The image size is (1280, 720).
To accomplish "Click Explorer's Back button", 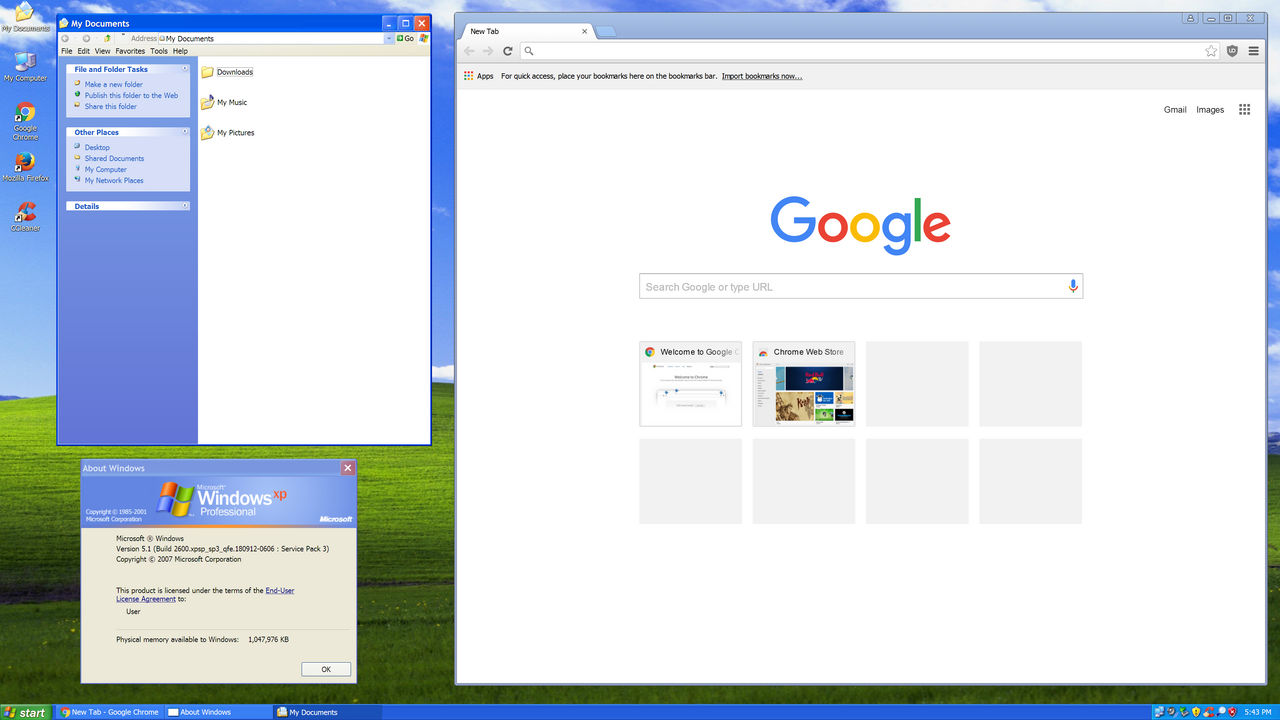I will click(x=66, y=38).
